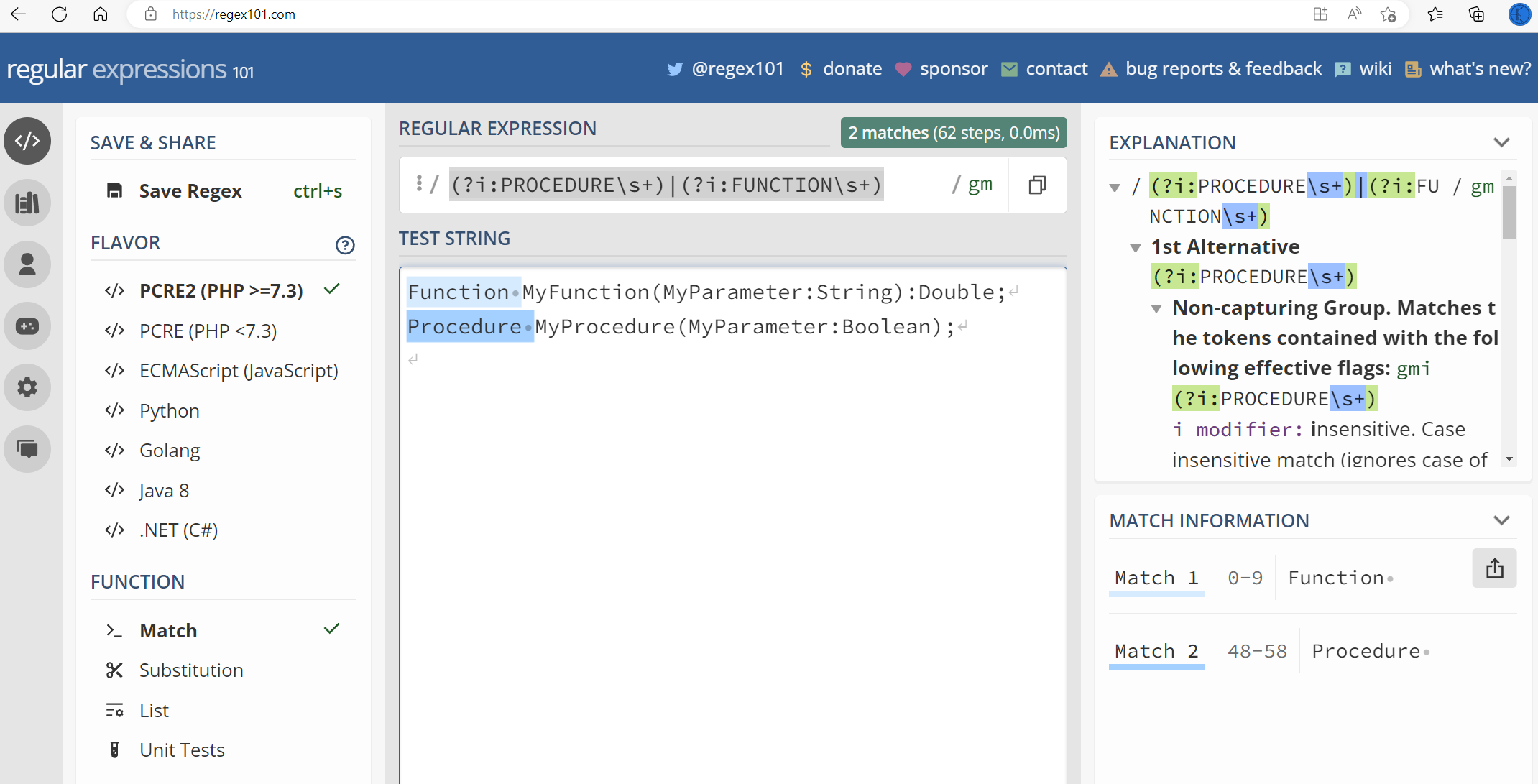Switch flavor to ECMAScript (JavaScript)
This screenshot has height=784, width=1538.
pyautogui.click(x=239, y=370)
